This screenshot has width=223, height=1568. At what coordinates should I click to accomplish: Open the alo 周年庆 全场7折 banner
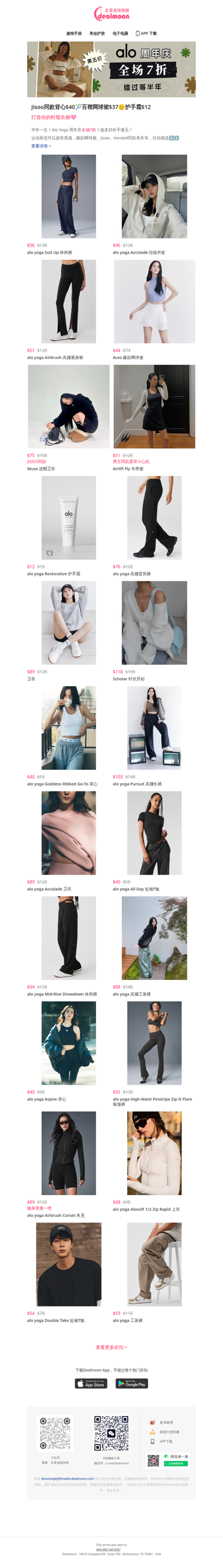click(x=111, y=69)
